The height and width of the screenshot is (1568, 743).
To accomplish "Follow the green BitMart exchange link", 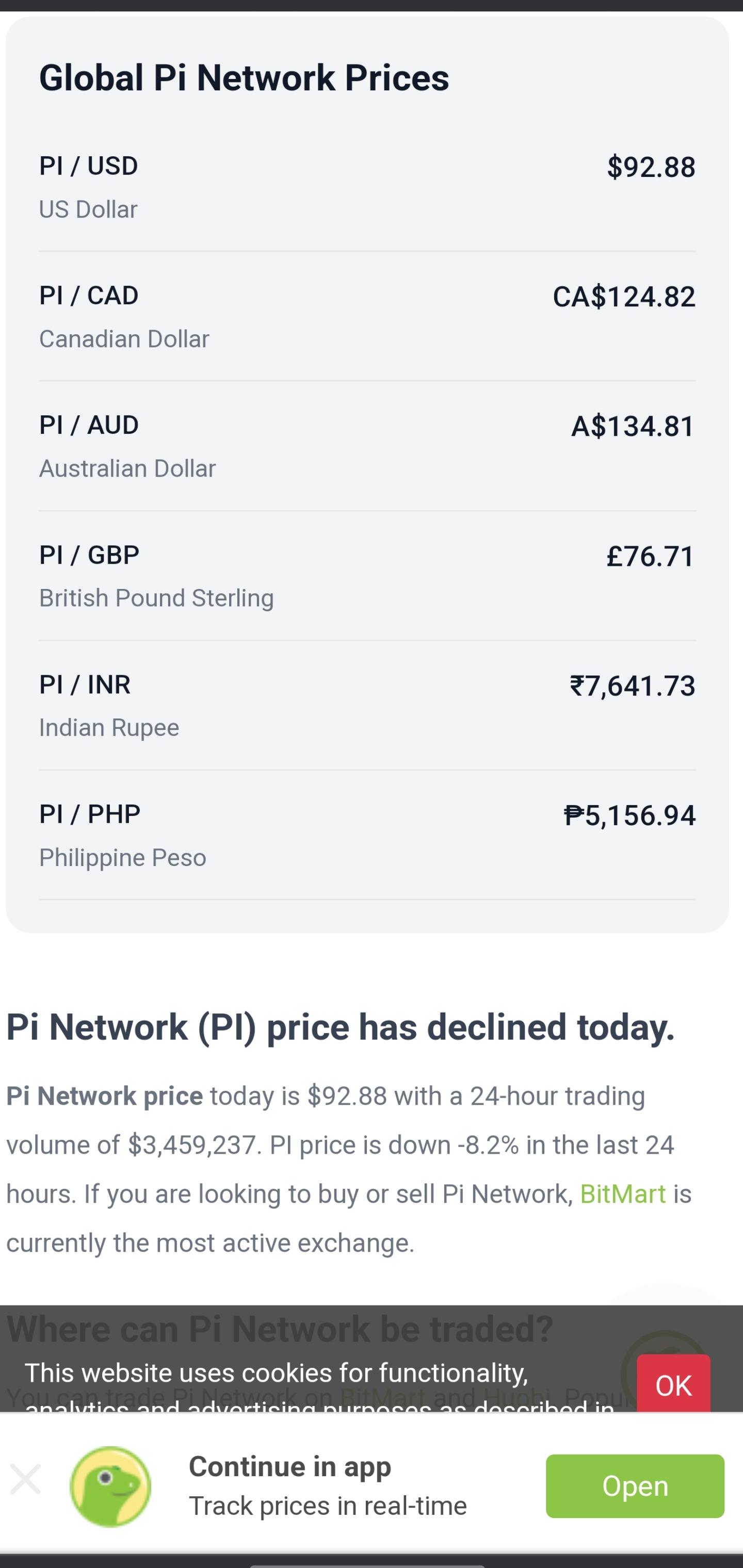I will (x=622, y=1194).
